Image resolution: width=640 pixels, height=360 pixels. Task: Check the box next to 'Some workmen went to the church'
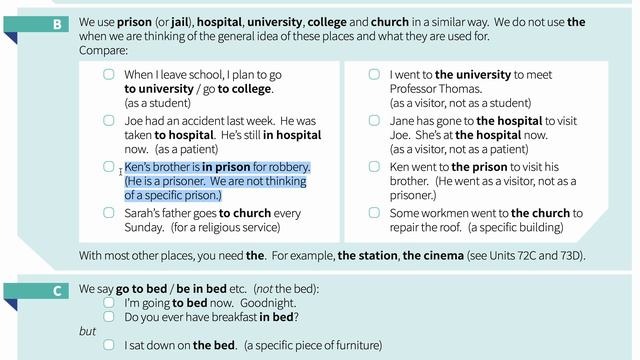(x=374, y=213)
